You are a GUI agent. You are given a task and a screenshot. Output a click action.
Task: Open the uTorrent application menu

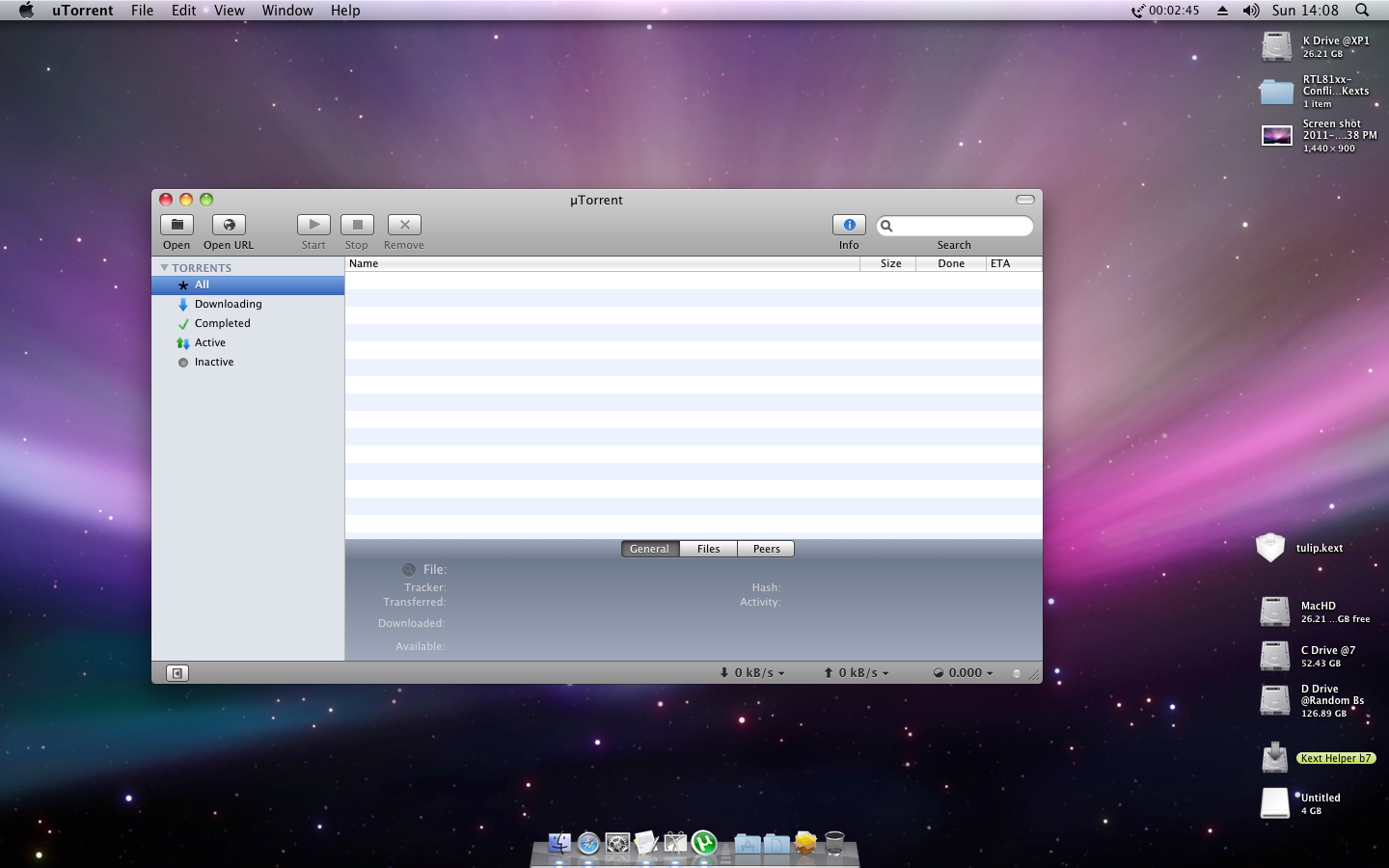click(82, 11)
